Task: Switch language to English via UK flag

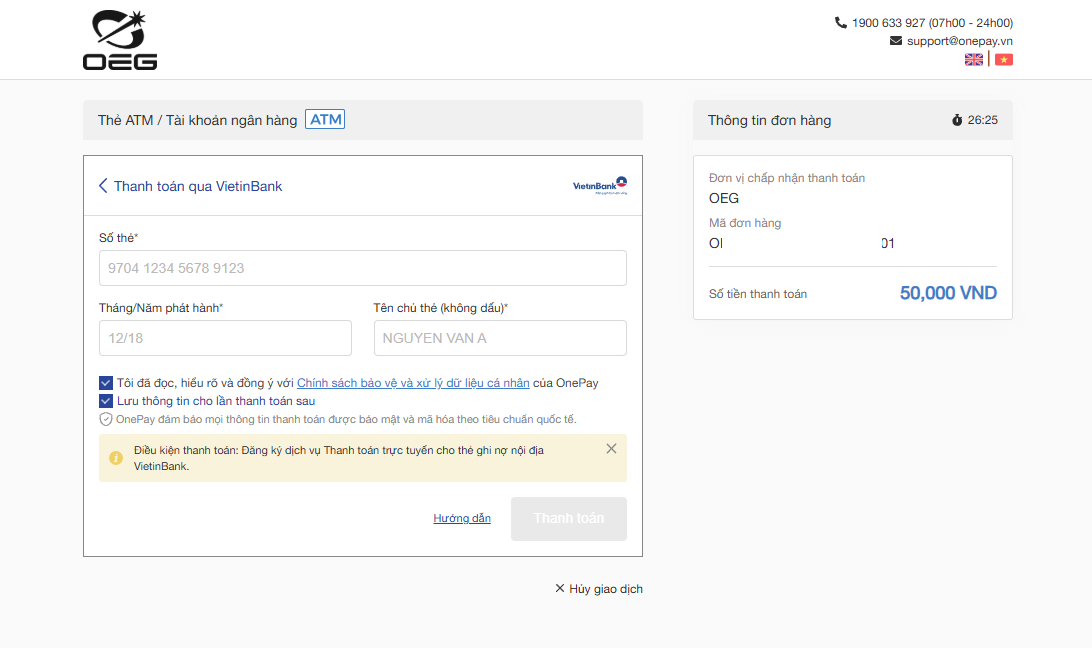Action: 973,60
